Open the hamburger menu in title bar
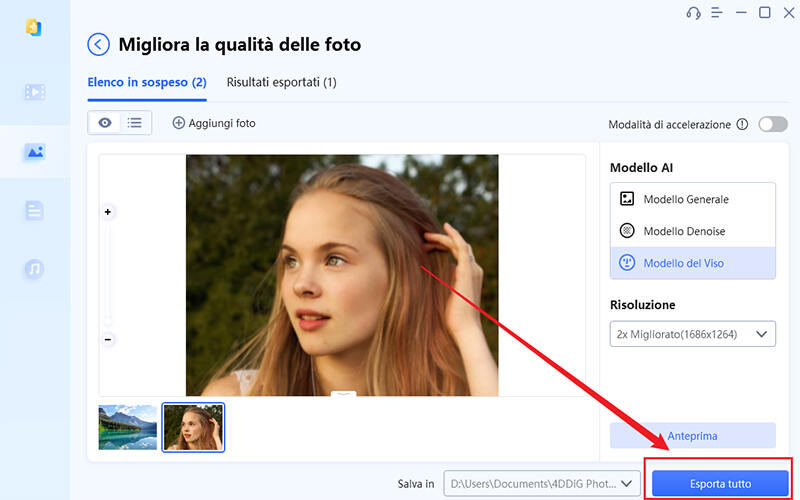The image size is (800, 500). 717,13
